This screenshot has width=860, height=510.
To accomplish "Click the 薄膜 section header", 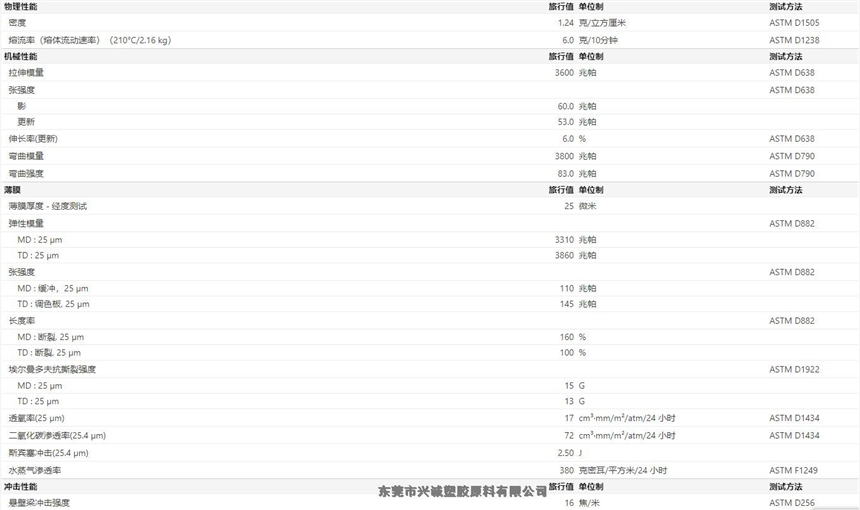I will point(13,189).
